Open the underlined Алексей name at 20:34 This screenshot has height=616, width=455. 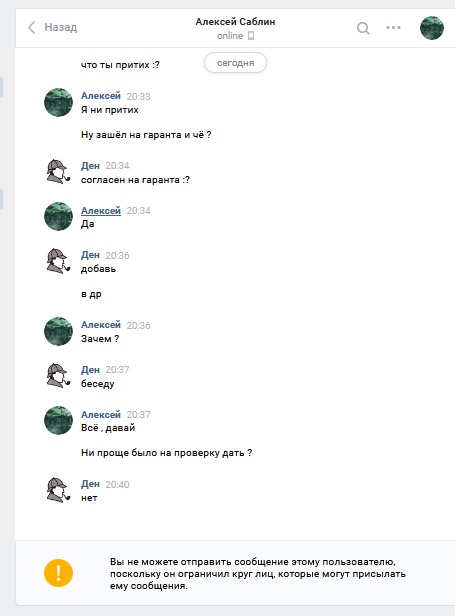[x=101, y=211]
